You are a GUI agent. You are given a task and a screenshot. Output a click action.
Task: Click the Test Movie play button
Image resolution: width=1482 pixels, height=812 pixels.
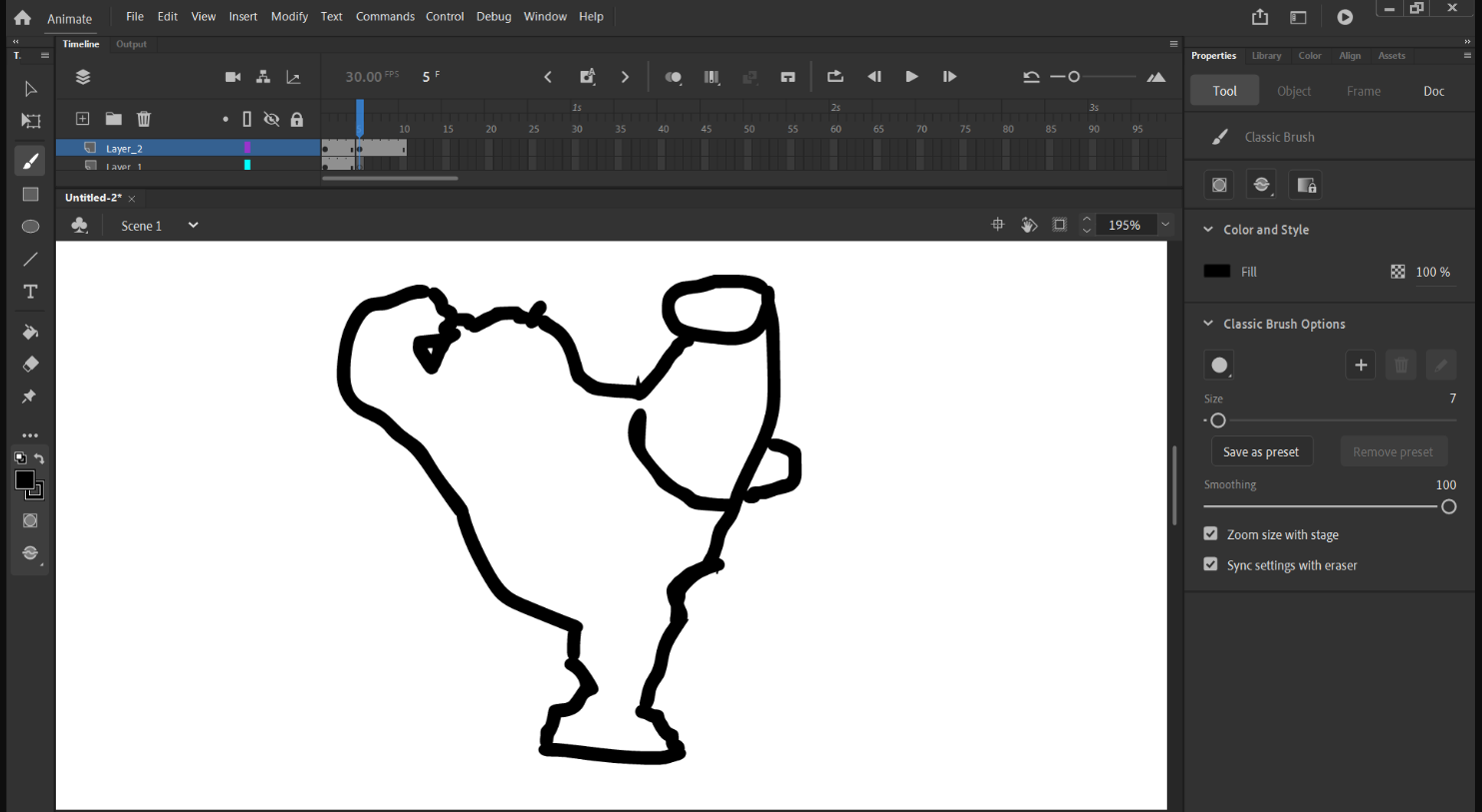(x=1345, y=17)
